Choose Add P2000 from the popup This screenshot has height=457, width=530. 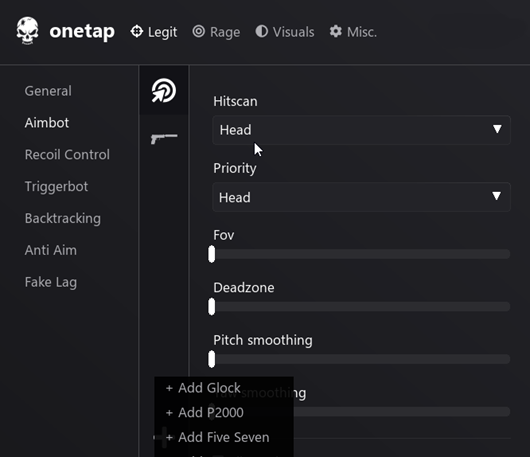pyautogui.click(x=211, y=413)
